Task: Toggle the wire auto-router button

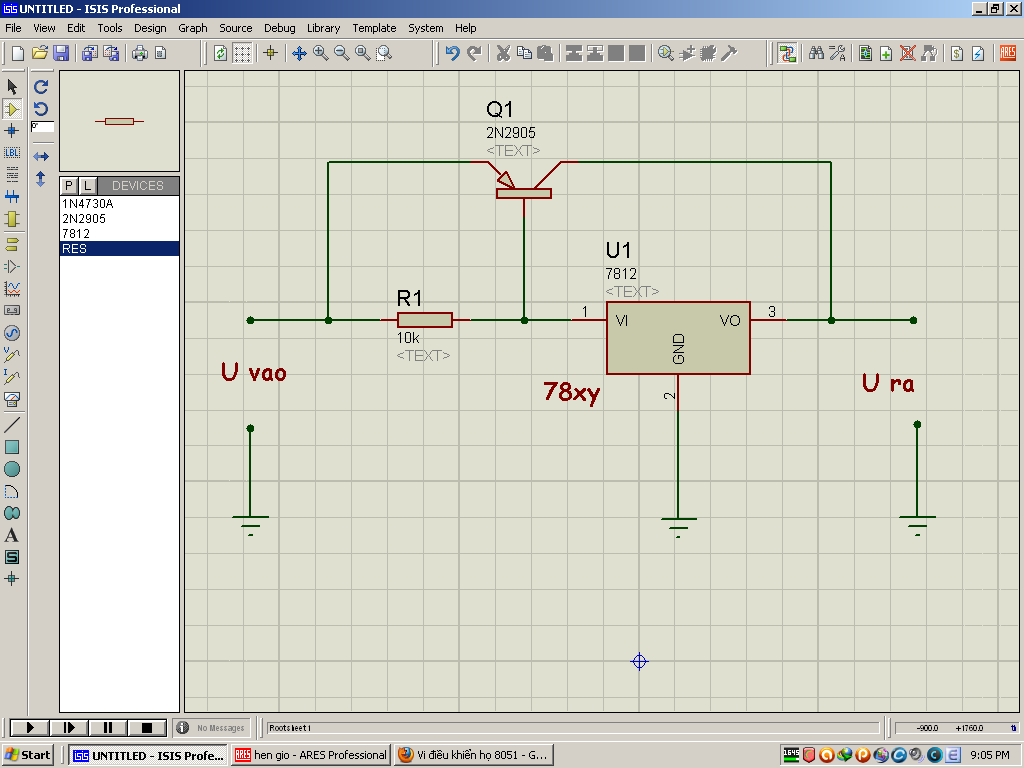Action: [x=788, y=53]
